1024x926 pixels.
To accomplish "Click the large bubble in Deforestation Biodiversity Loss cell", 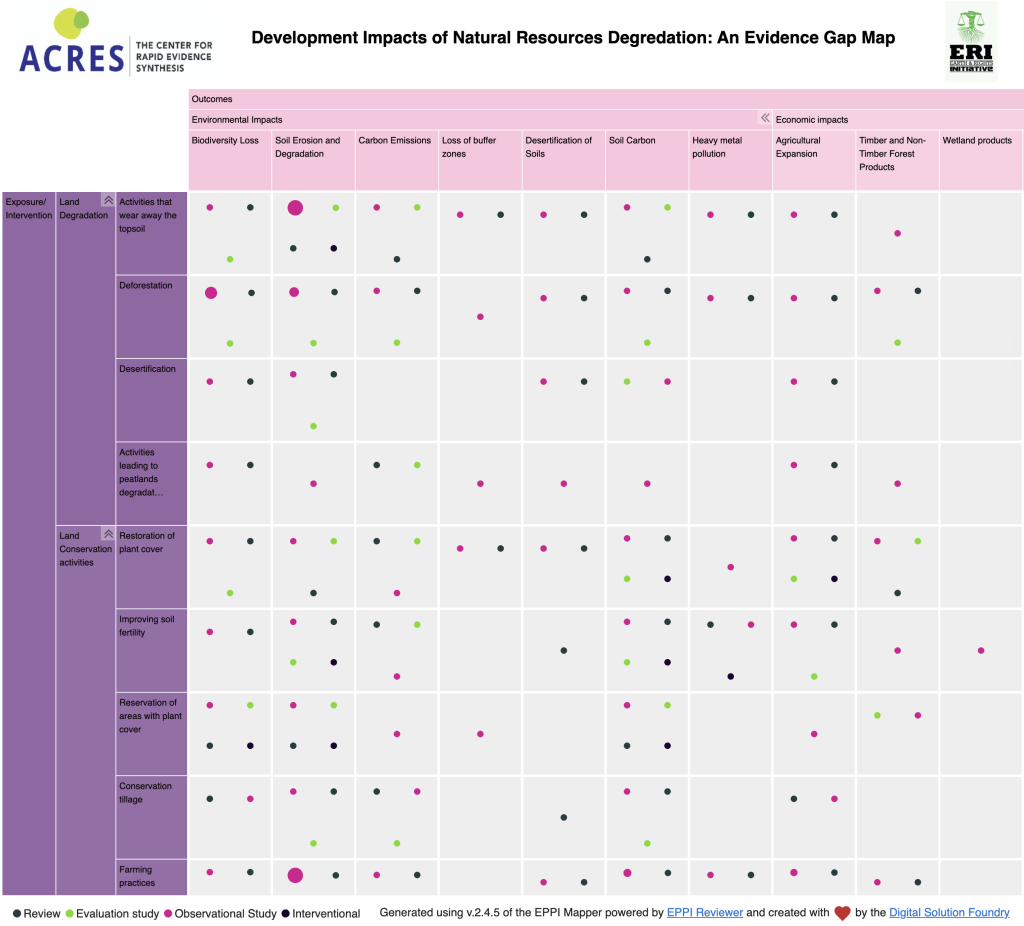I will [x=211, y=293].
